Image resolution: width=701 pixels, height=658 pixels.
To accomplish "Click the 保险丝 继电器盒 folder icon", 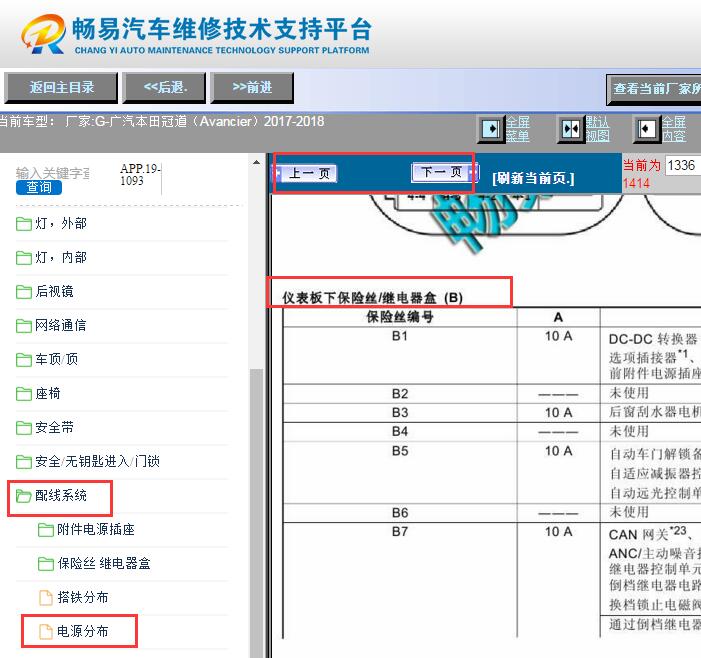I will (46, 563).
